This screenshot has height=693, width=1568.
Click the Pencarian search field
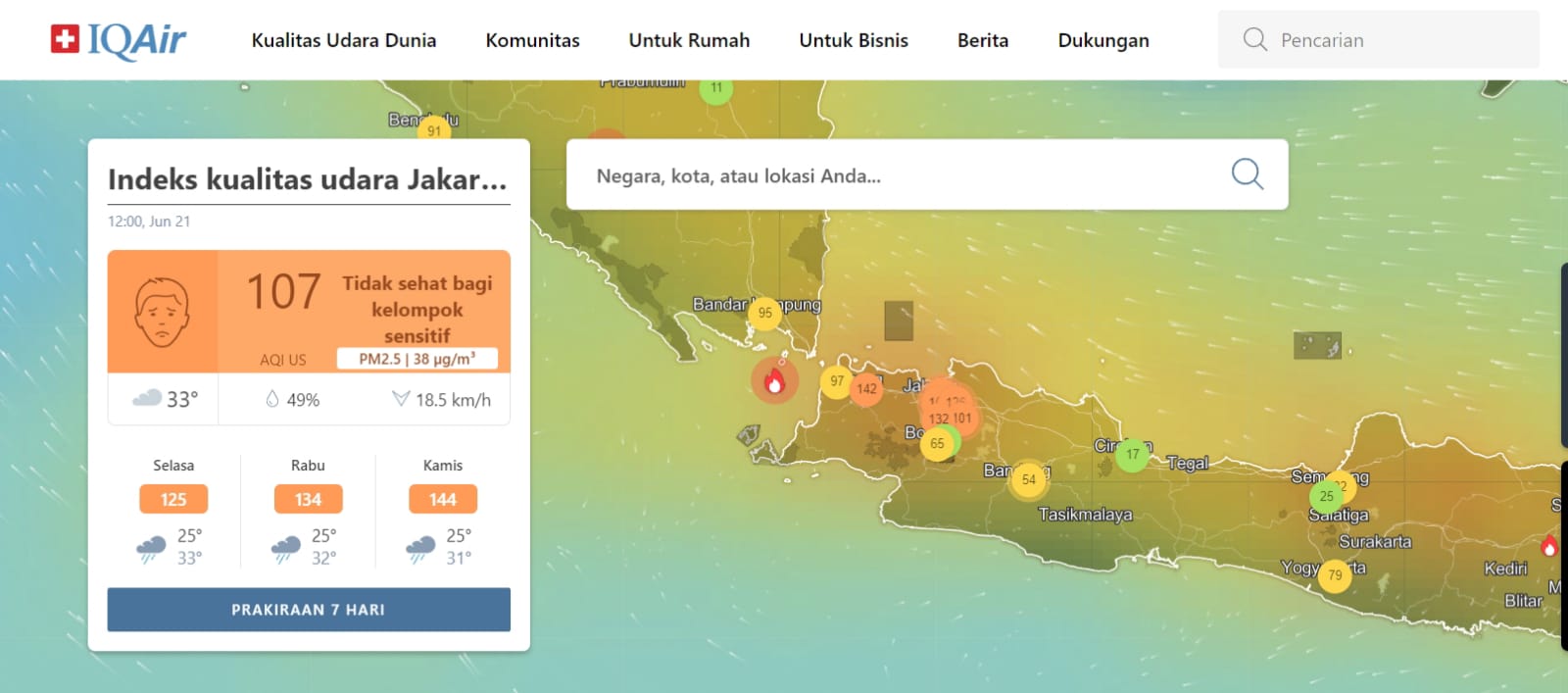coord(1392,40)
